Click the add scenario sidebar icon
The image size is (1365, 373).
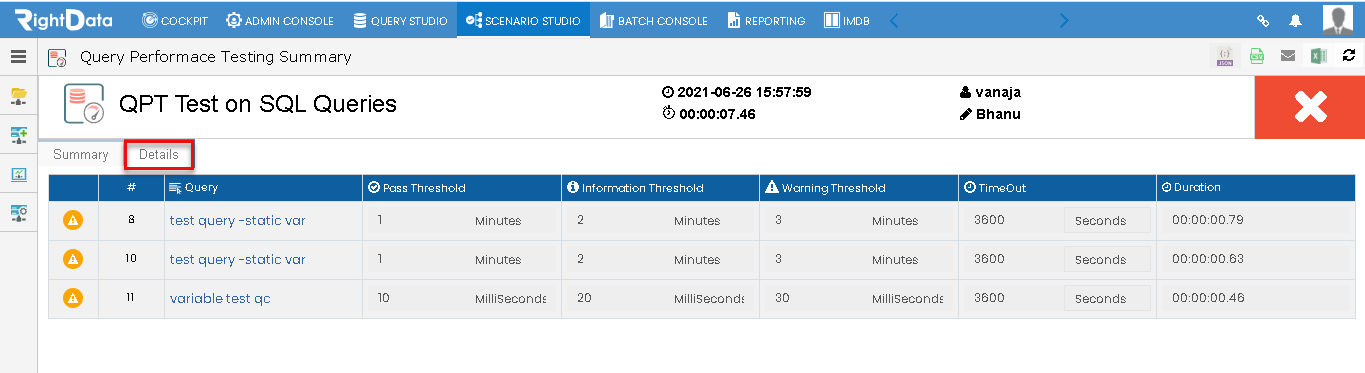(x=18, y=135)
